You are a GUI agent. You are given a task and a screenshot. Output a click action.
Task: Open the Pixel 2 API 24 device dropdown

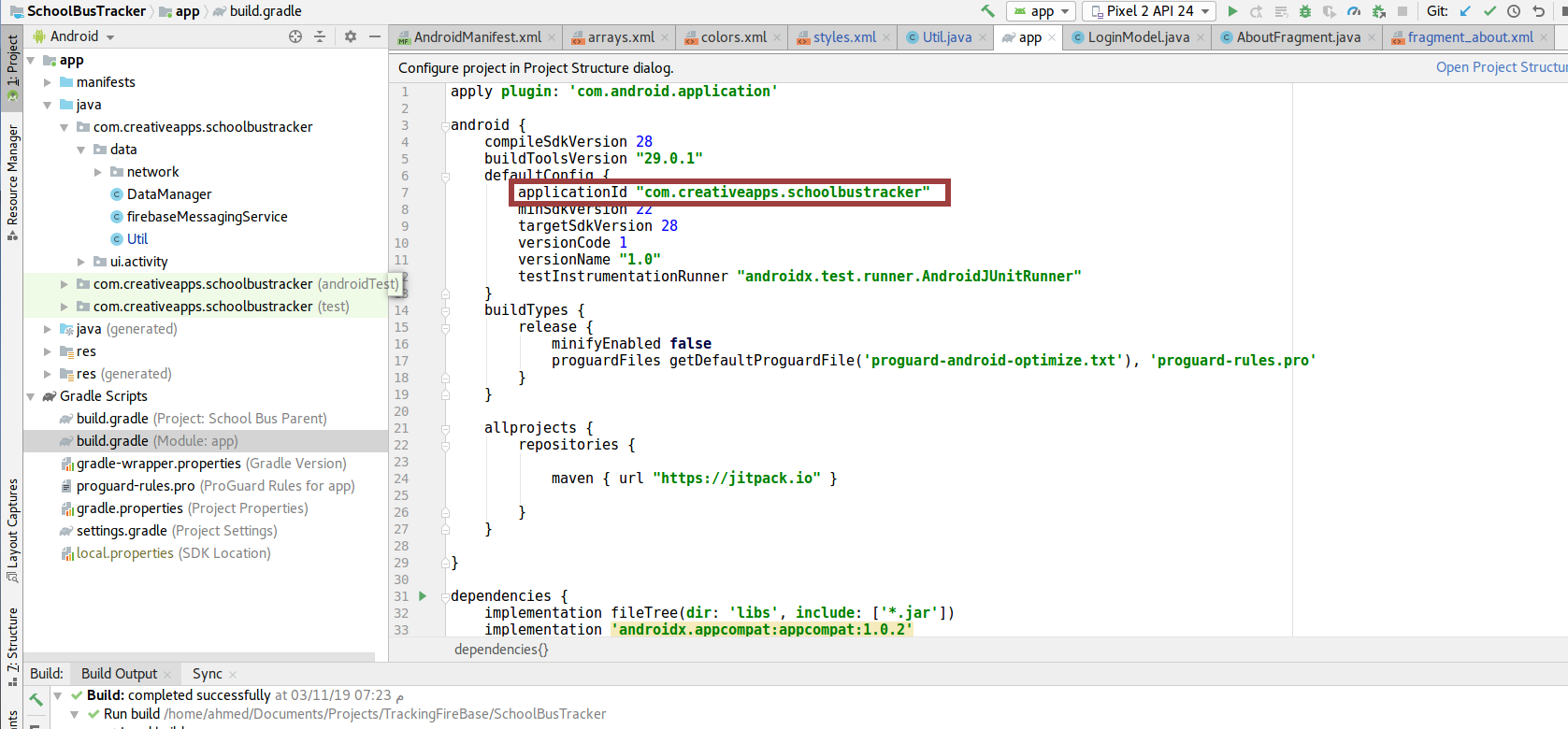[x=1149, y=11]
